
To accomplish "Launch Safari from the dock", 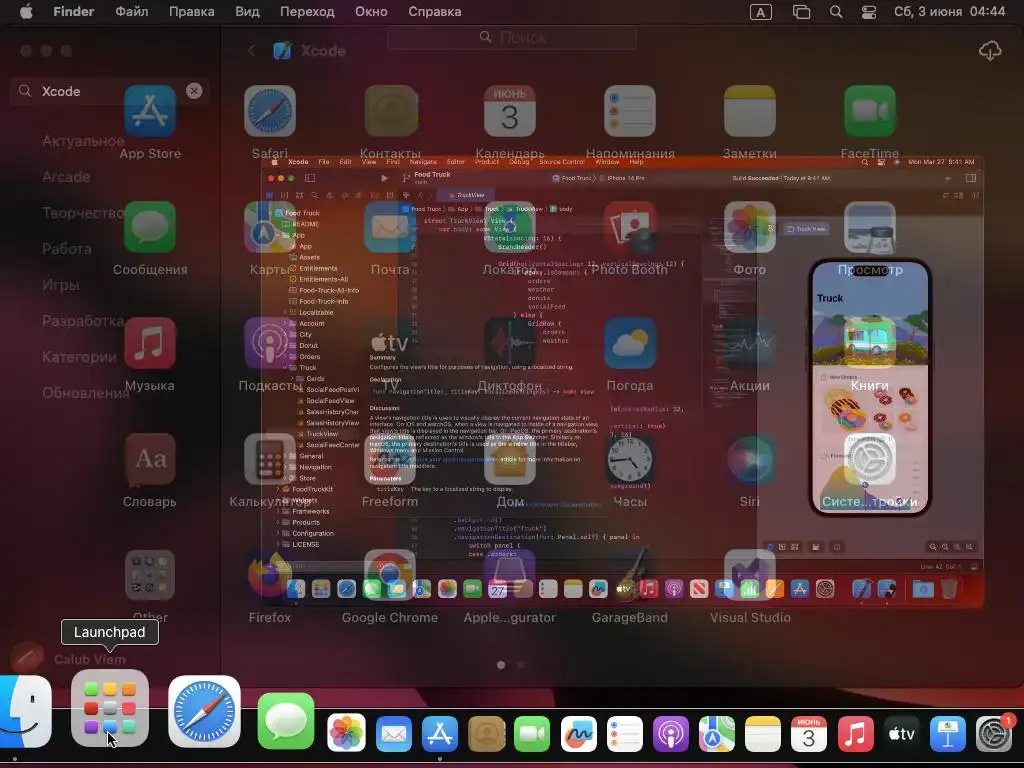I will pyautogui.click(x=204, y=711).
